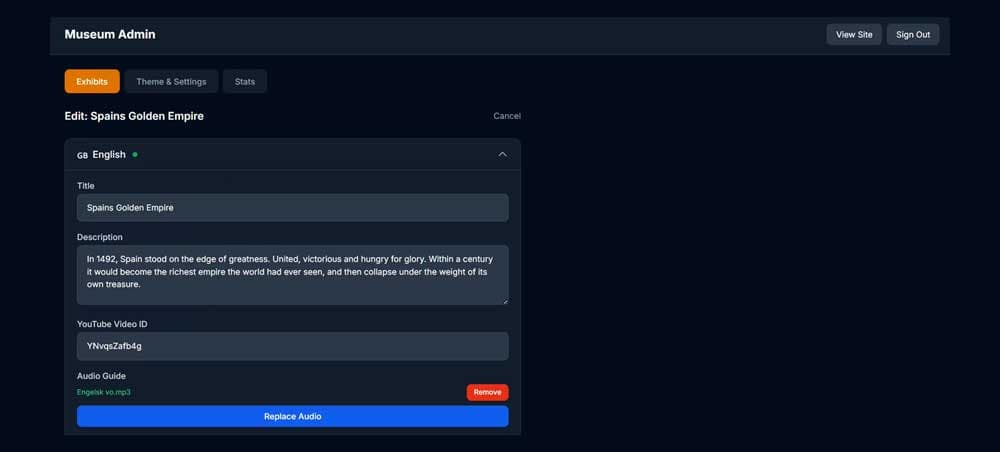Go to the Stats tab
Viewport: 1000px width, 452px height.
(245, 81)
